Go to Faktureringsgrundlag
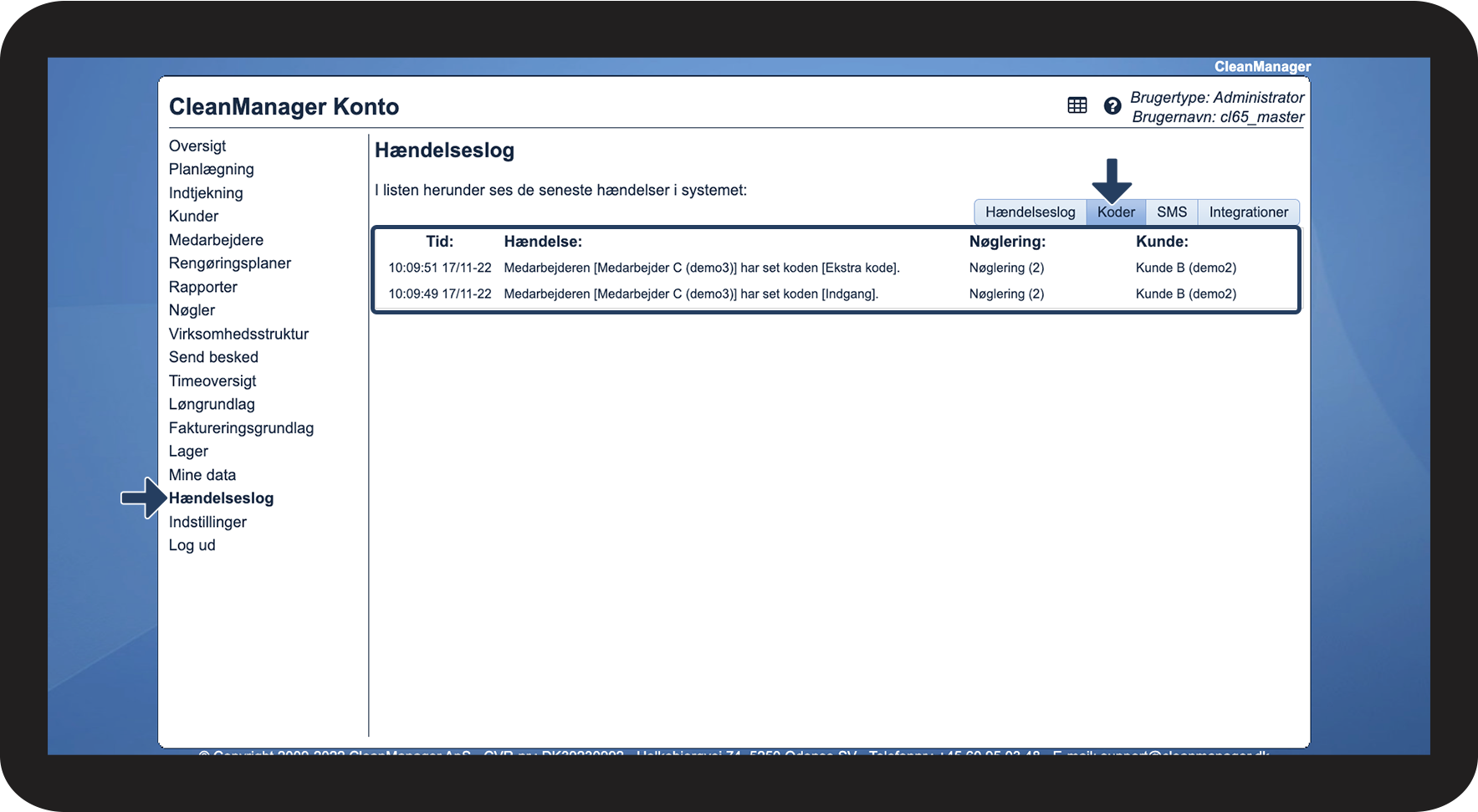The image size is (1478, 812). tap(241, 428)
